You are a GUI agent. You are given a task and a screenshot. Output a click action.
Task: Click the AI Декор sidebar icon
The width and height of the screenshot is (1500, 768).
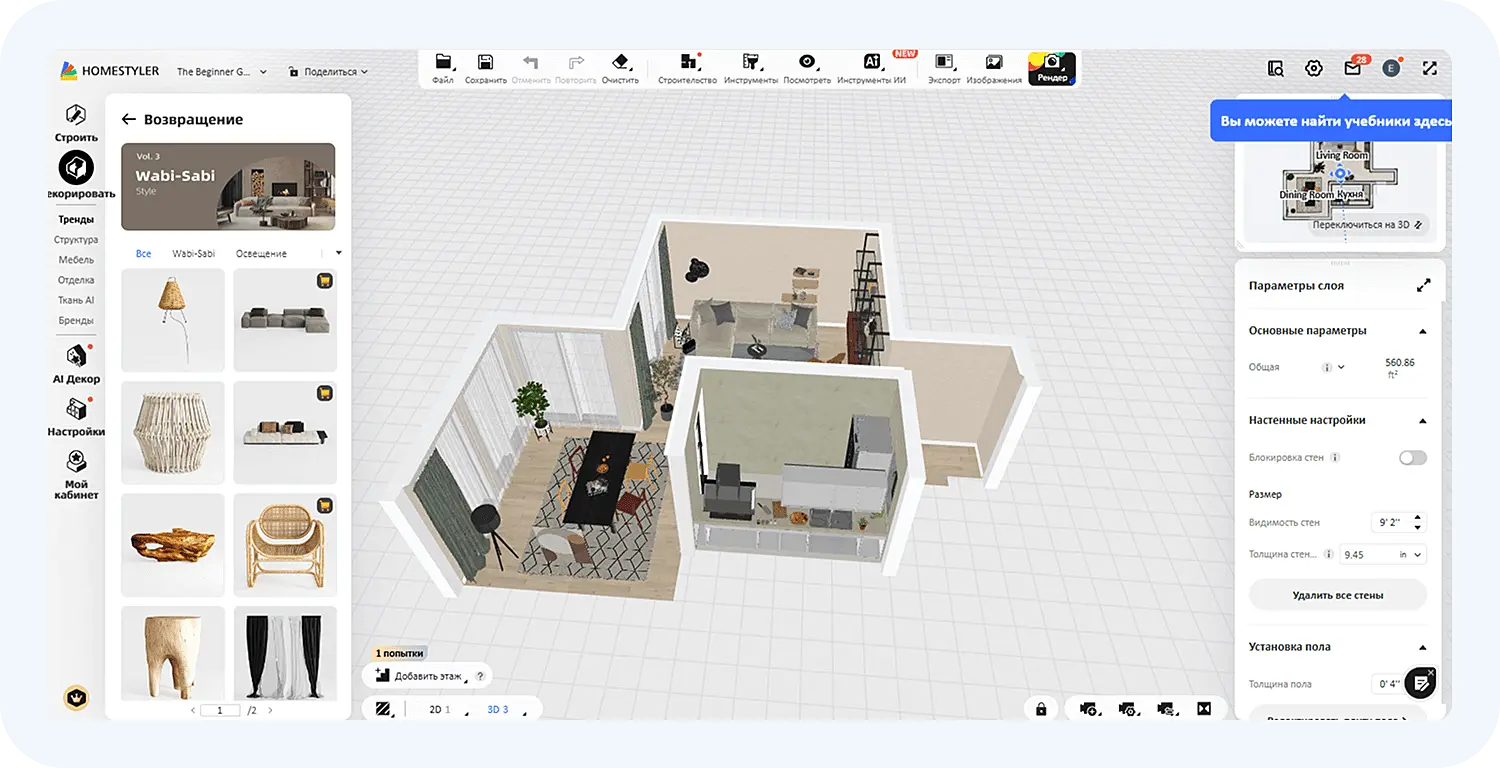(x=76, y=357)
